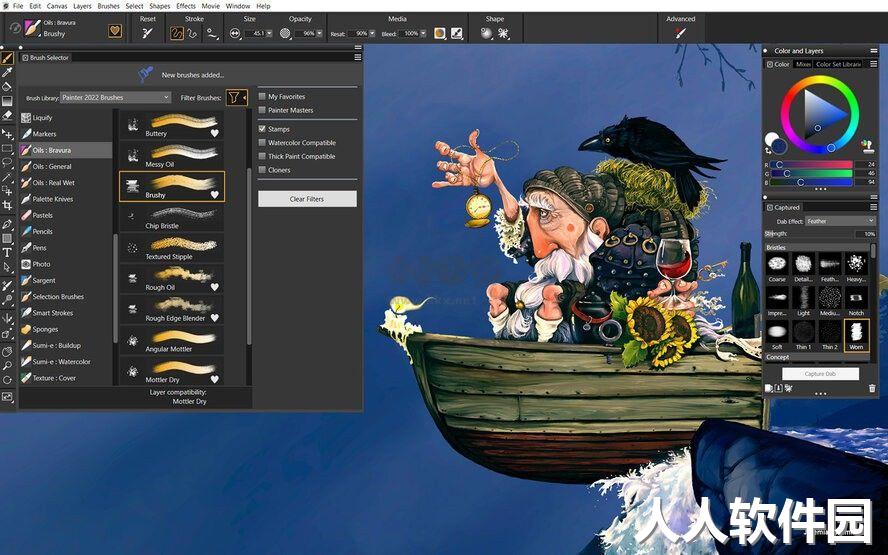Image resolution: width=888 pixels, height=555 pixels.
Task: Select the Lasso selection tool
Action: pyautogui.click(x=7, y=163)
